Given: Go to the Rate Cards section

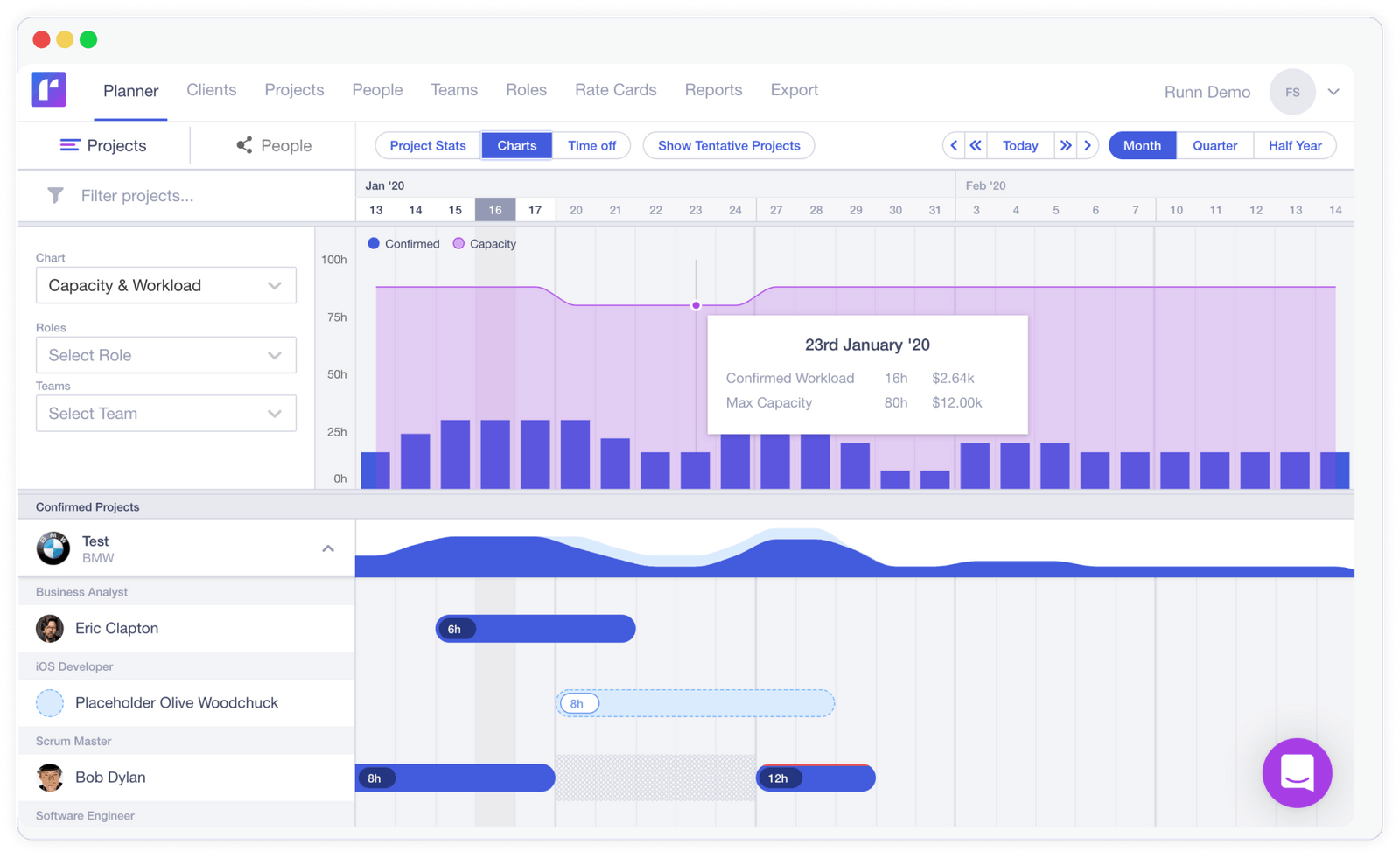Looking at the screenshot, I should (615, 89).
